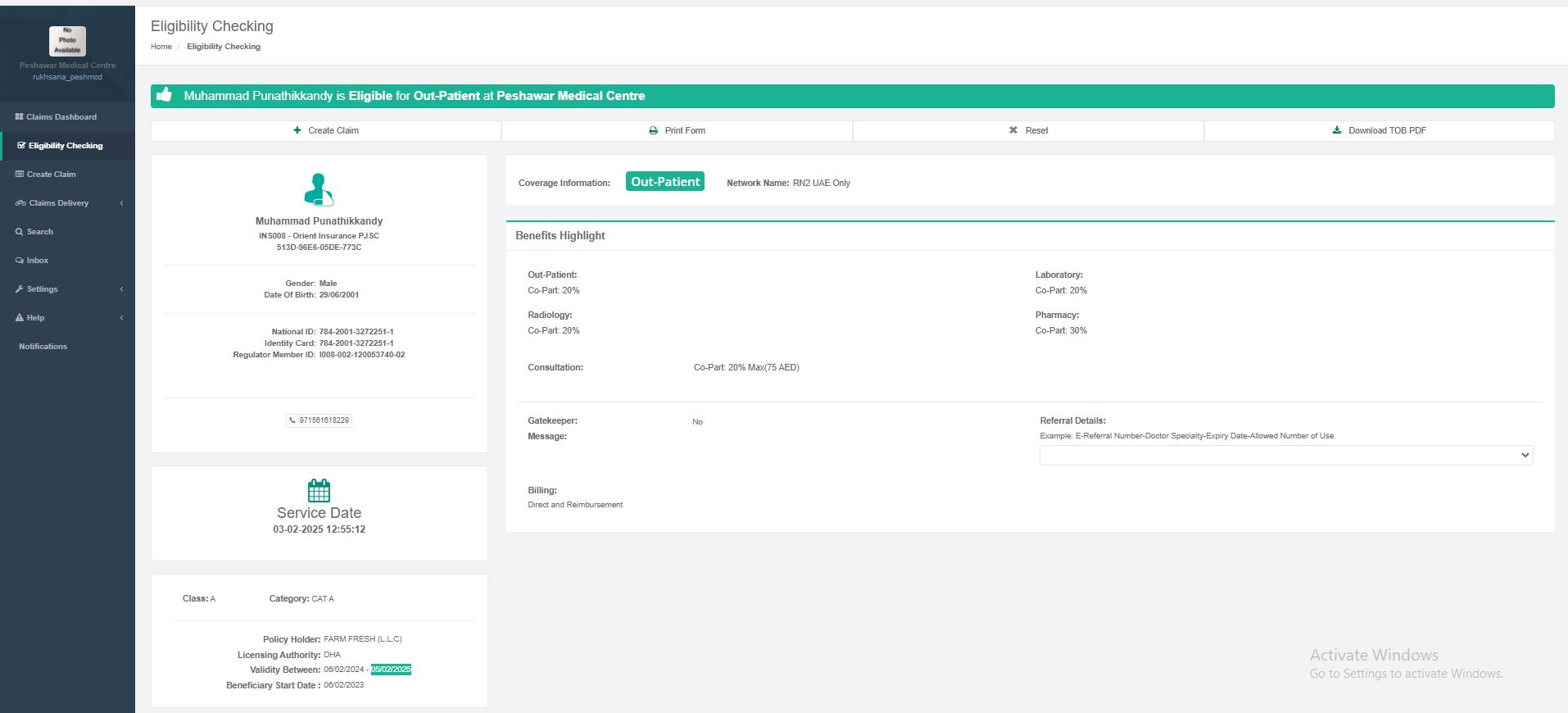
Task: Expand the Settings submenu chevron
Action: (121, 289)
